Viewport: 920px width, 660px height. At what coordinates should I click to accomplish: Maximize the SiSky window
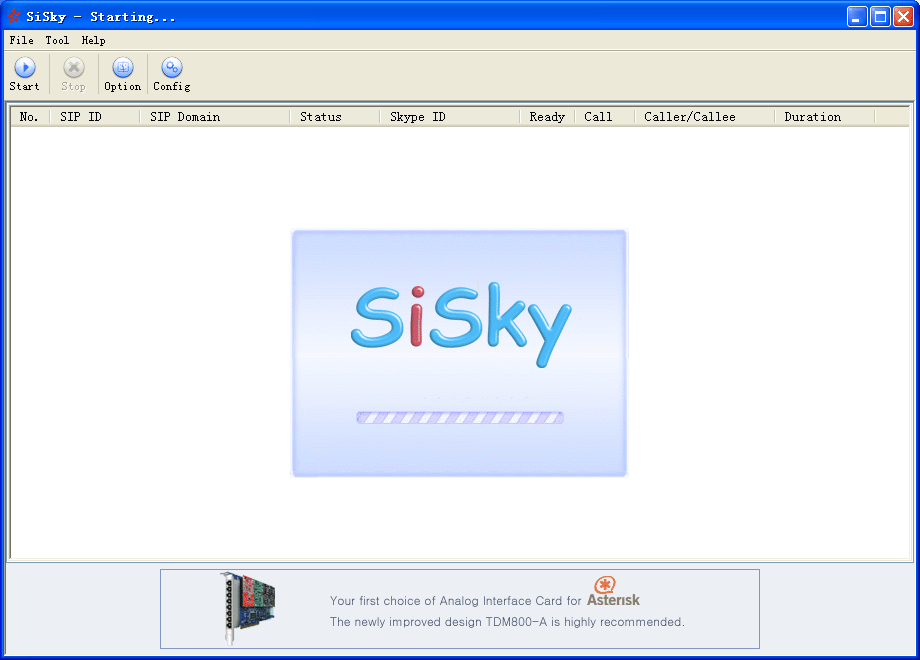(880, 16)
